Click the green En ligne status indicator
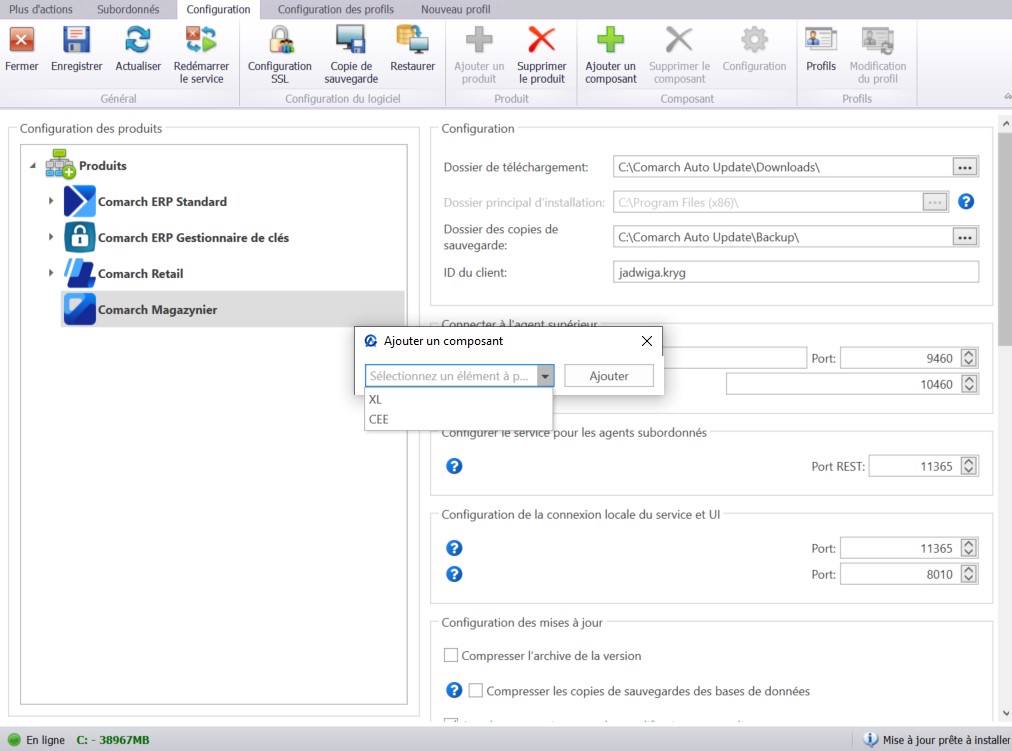 (x=14, y=739)
